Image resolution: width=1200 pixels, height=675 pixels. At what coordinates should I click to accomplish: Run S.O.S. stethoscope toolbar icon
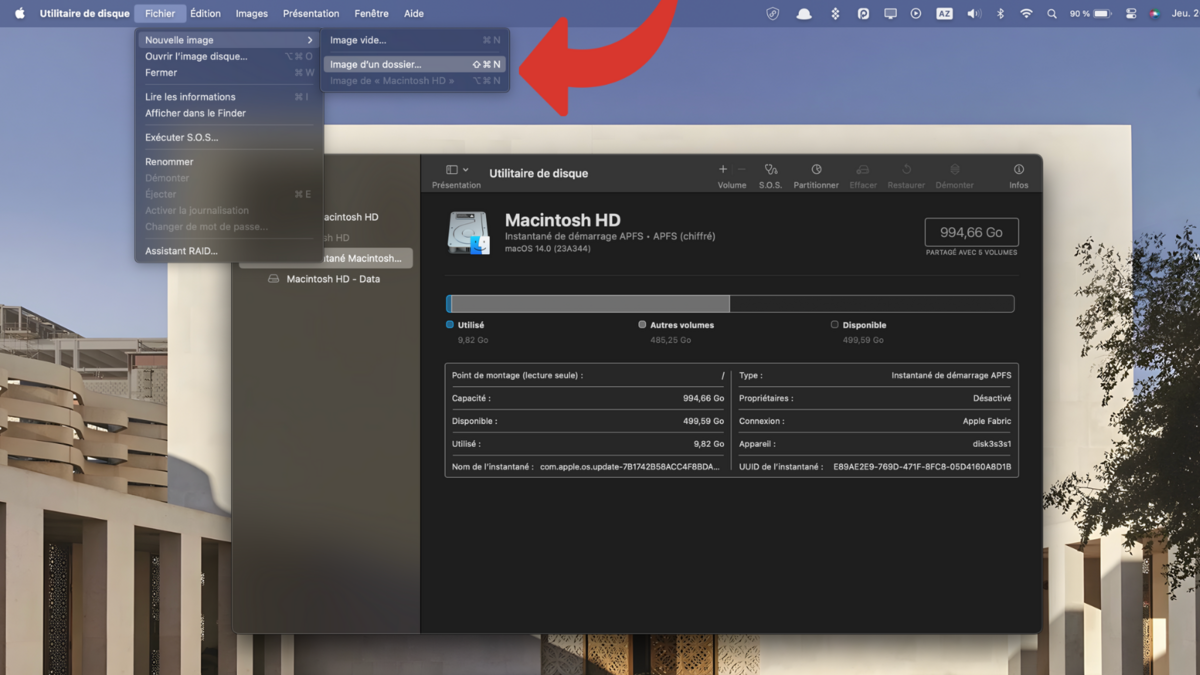(770, 170)
